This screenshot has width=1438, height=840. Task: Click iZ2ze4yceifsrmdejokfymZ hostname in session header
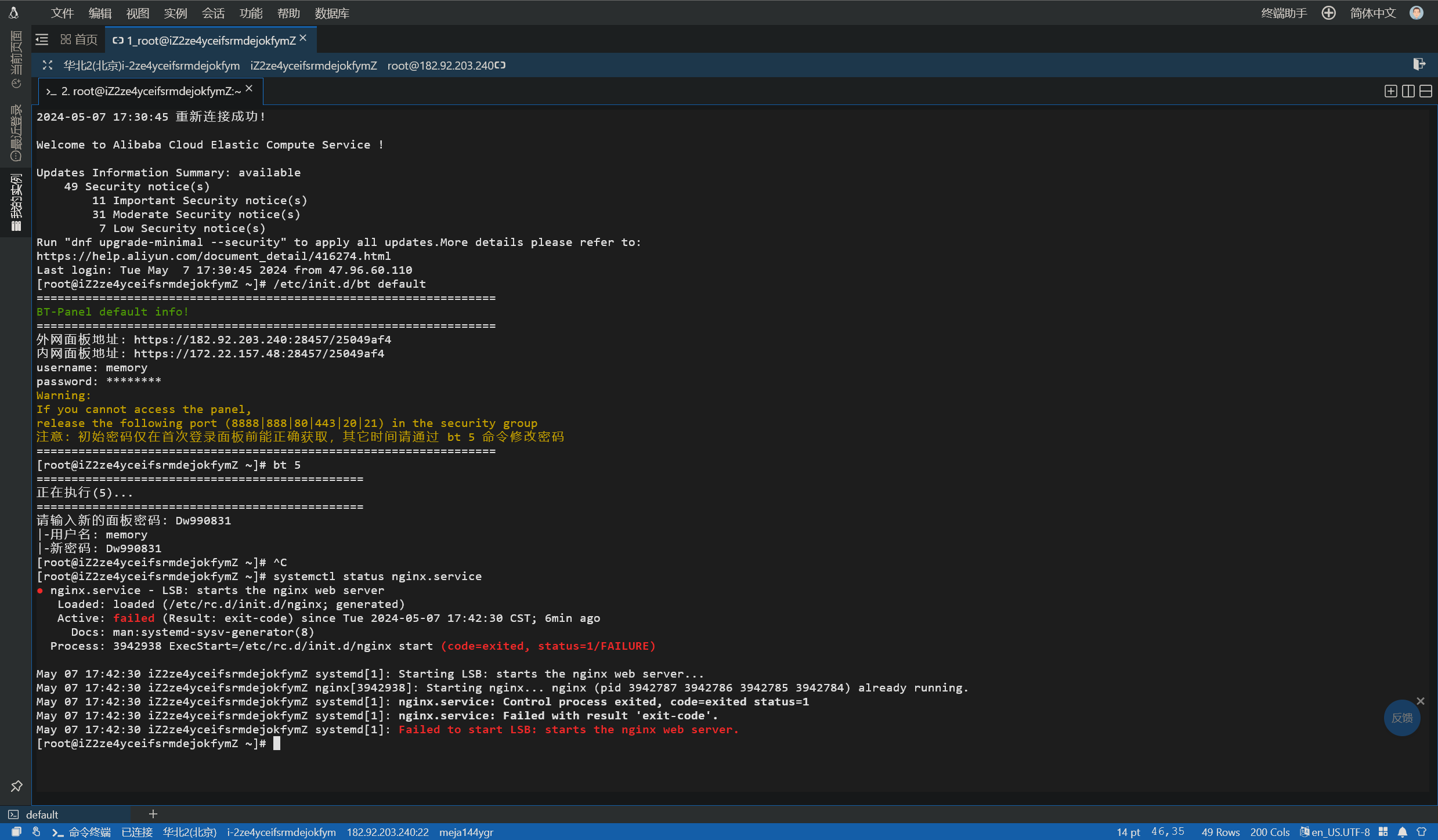point(313,66)
